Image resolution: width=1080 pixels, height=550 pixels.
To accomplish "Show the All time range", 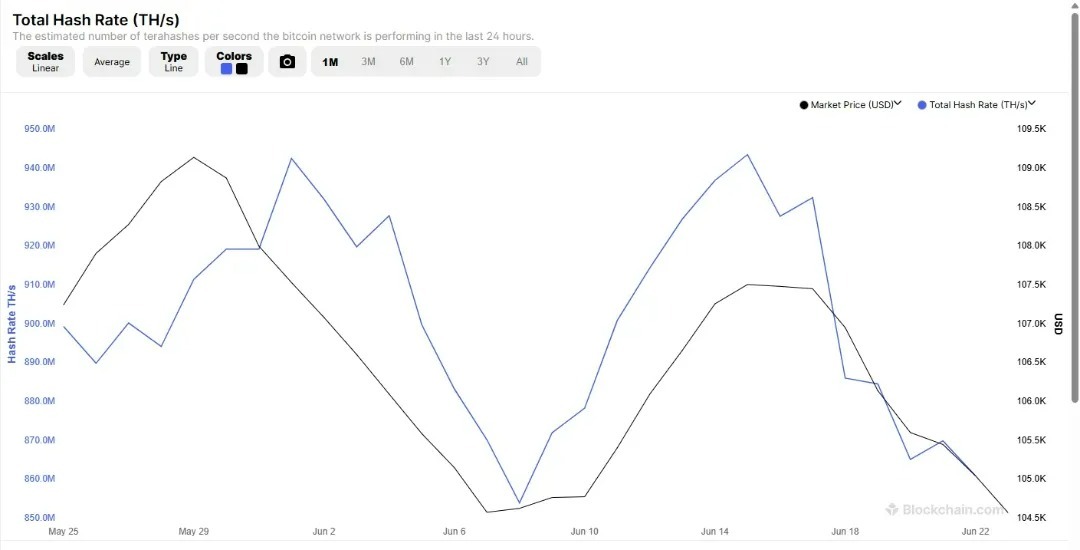I will pyautogui.click(x=521, y=62).
